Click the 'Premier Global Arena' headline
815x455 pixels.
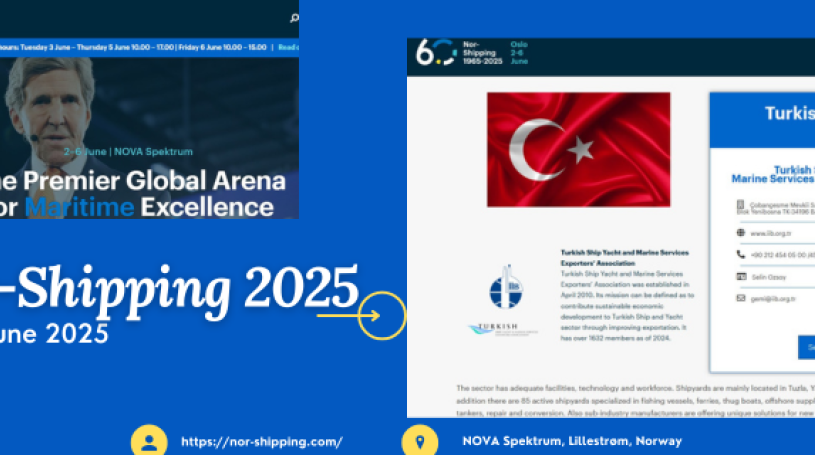click(x=154, y=181)
